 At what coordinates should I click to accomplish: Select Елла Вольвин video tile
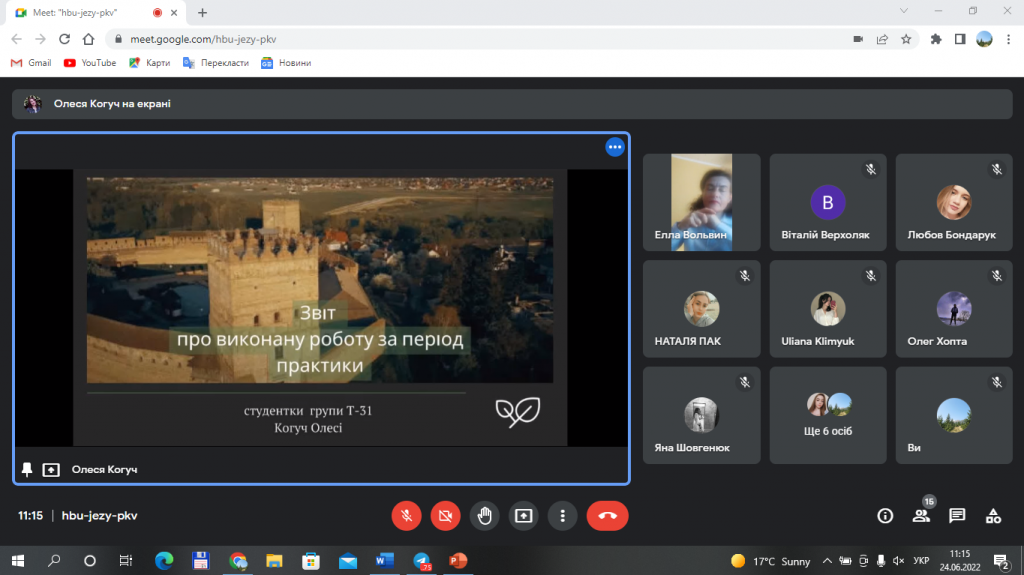[701, 202]
